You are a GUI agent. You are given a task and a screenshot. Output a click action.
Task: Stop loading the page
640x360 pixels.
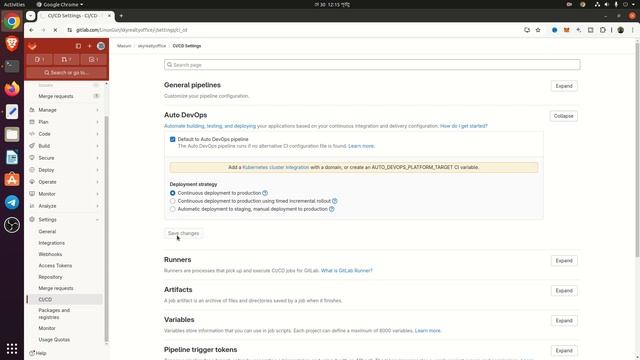tap(56, 30)
